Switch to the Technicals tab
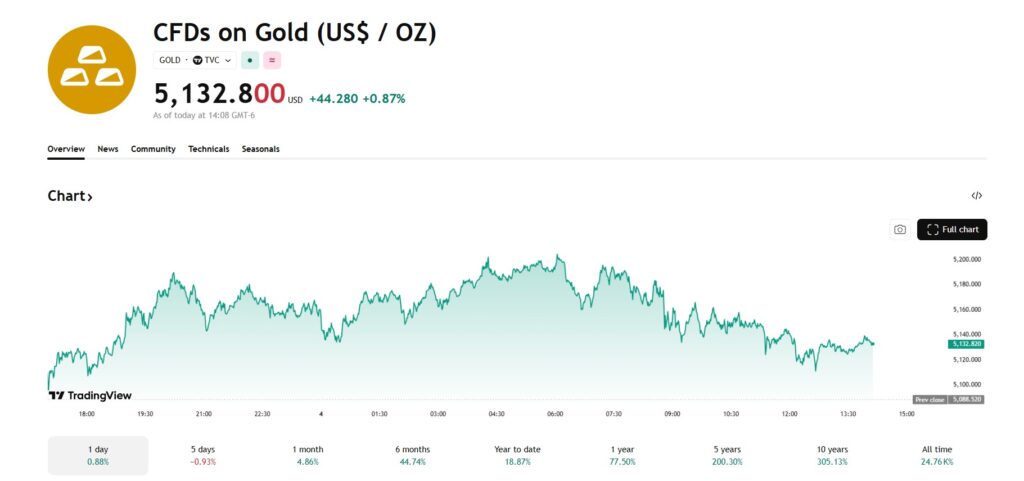The image size is (1024, 481). (x=208, y=149)
